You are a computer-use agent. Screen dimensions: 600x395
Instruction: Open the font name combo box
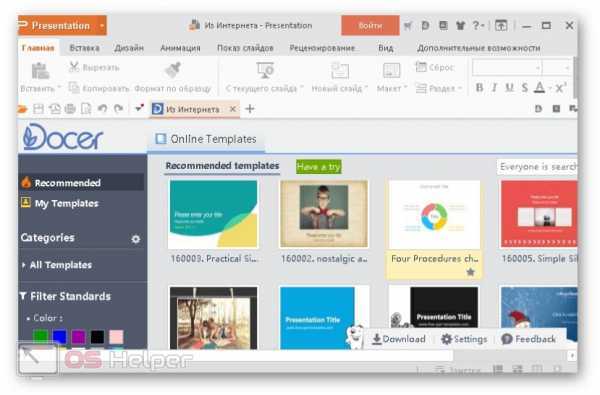(x=507, y=68)
